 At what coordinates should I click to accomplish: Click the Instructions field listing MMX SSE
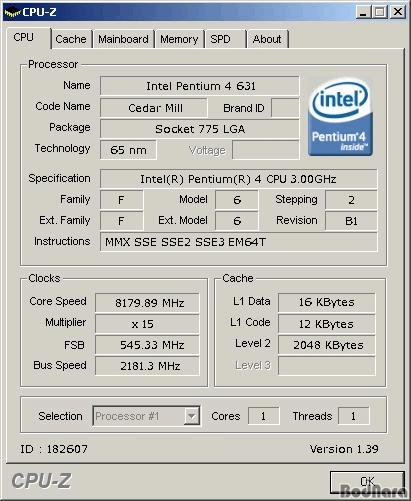(x=239, y=242)
